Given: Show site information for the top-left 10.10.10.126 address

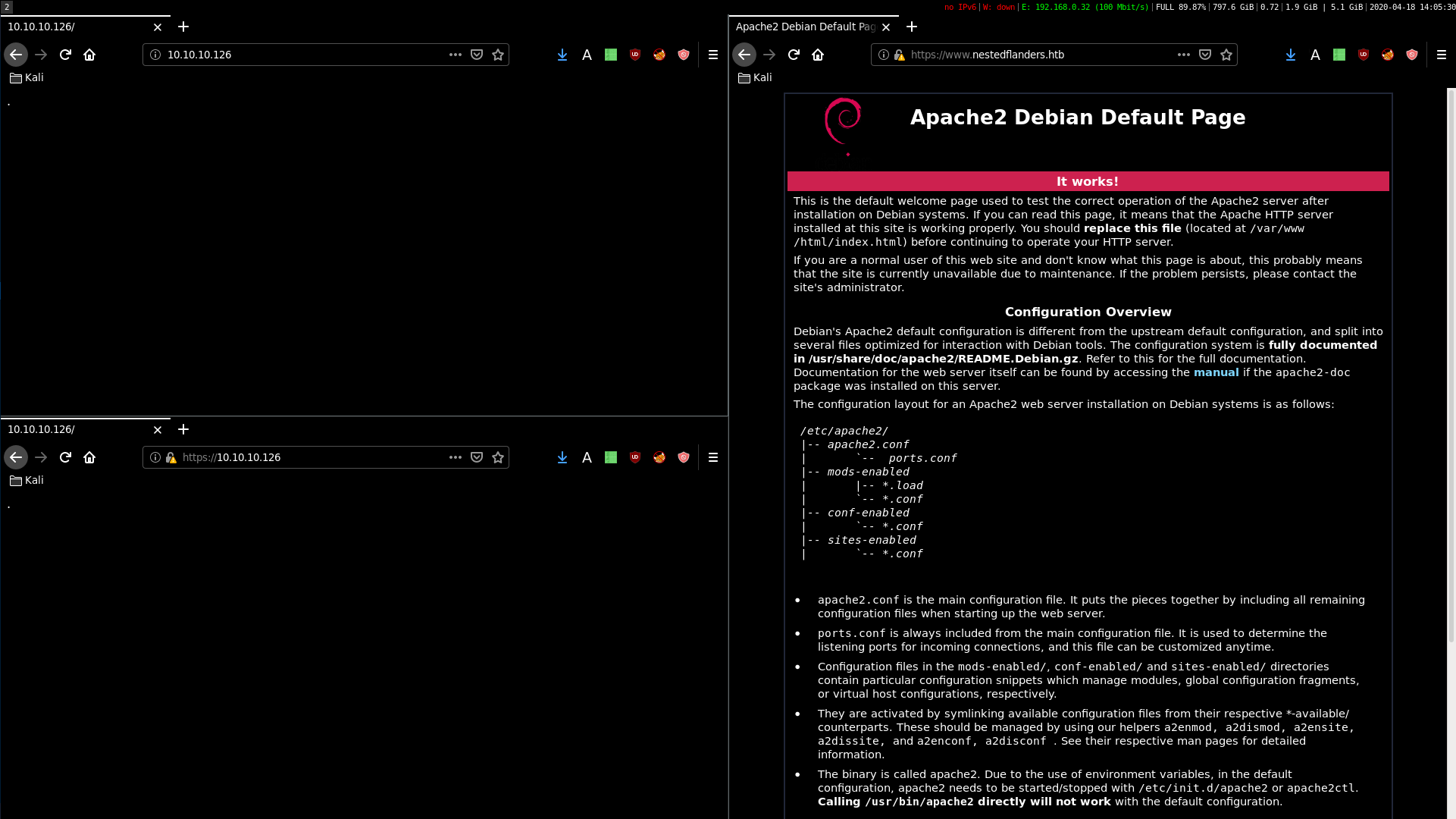Looking at the screenshot, I should tap(155, 55).
